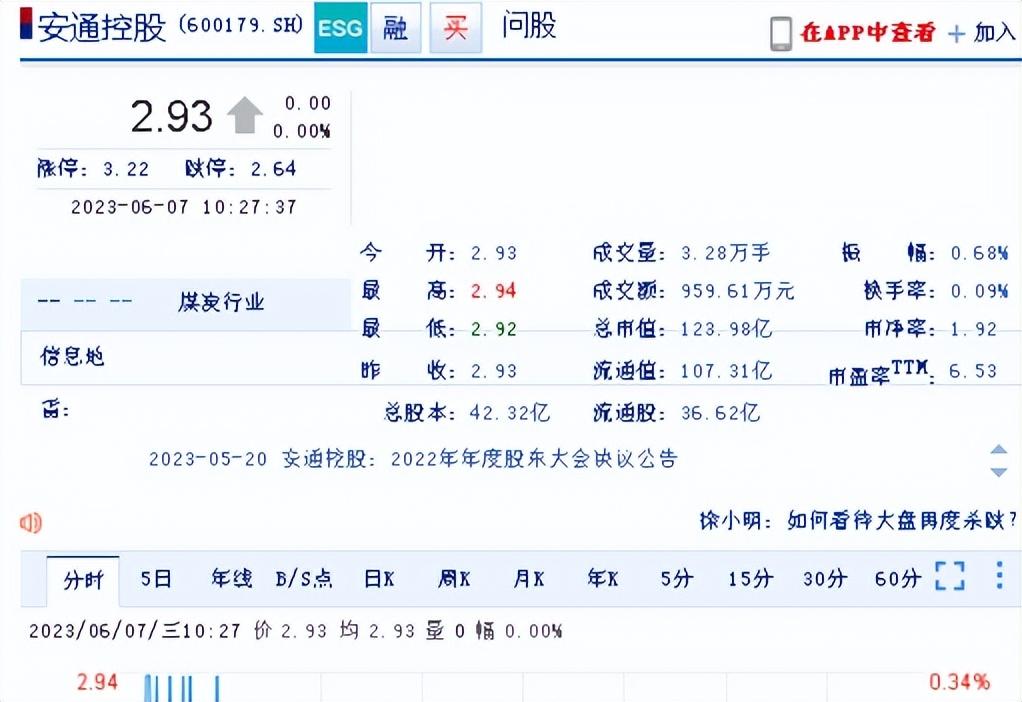
Task: Click the 买 buy badge
Action: (456, 28)
